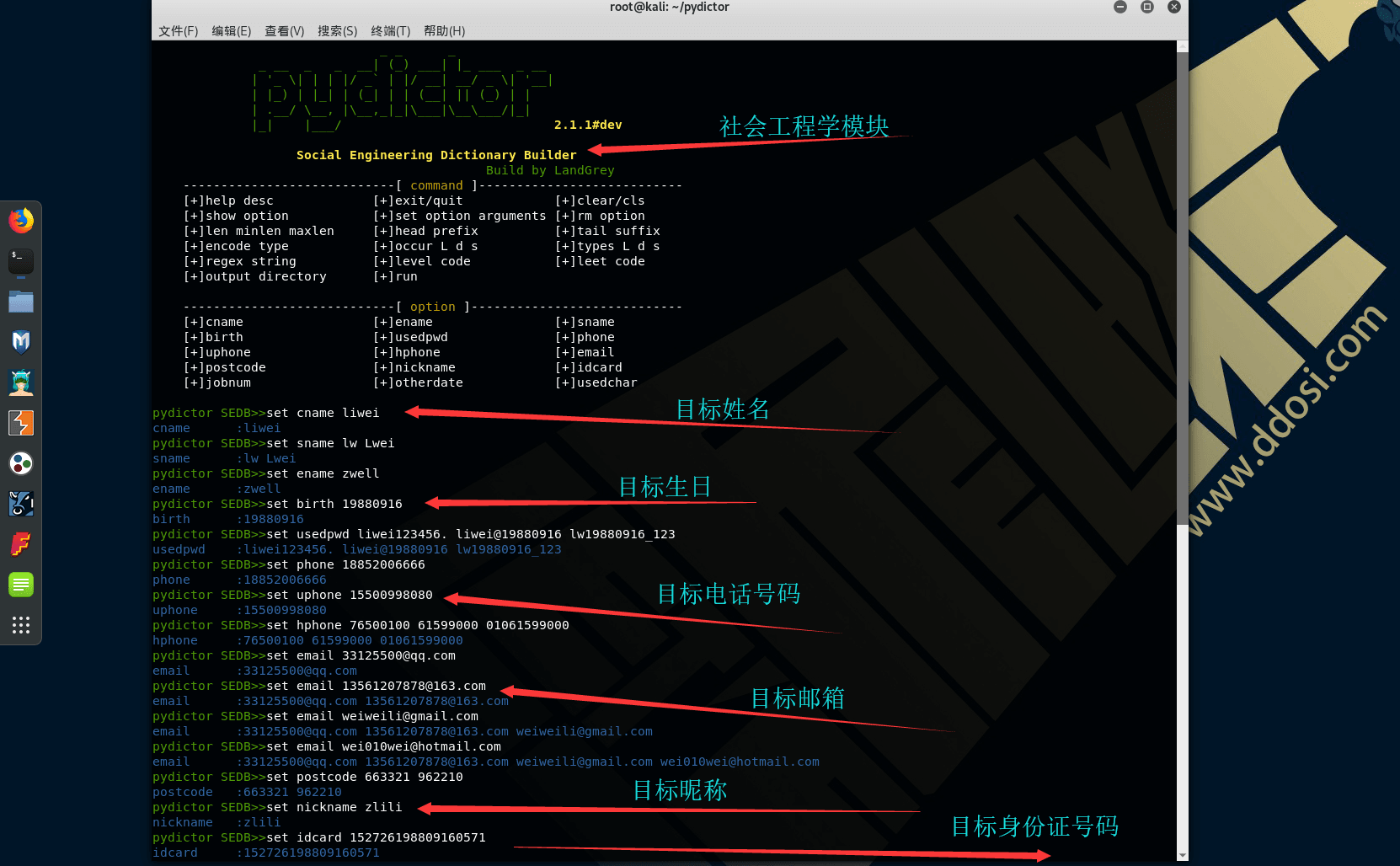Open the 帮助(H) menu
This screenshot has width=1400, height=866.
click(x=445, y=31)
